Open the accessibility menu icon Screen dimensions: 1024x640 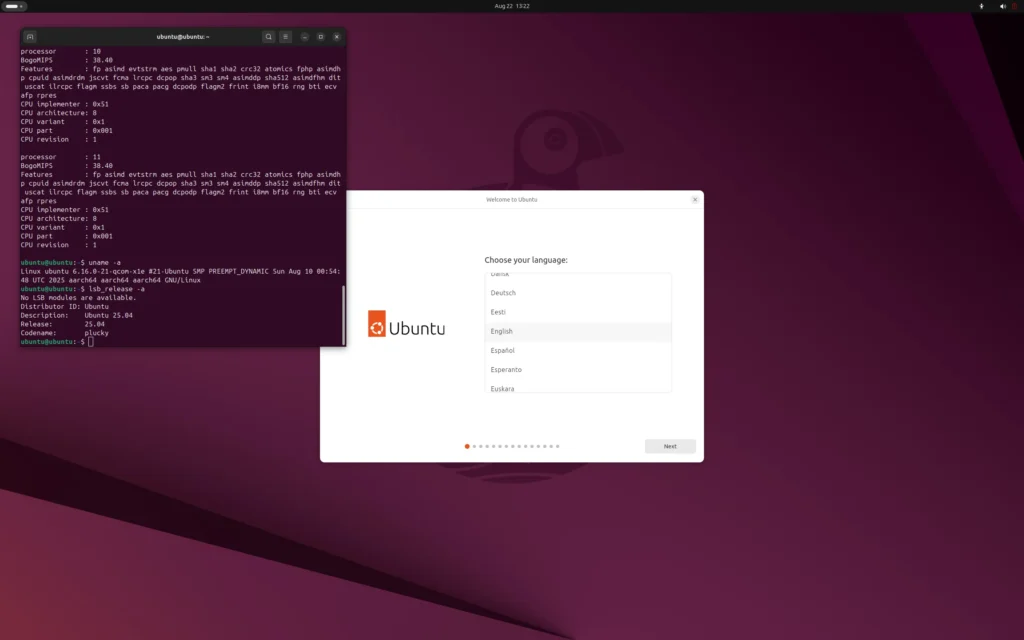[981, 6]
